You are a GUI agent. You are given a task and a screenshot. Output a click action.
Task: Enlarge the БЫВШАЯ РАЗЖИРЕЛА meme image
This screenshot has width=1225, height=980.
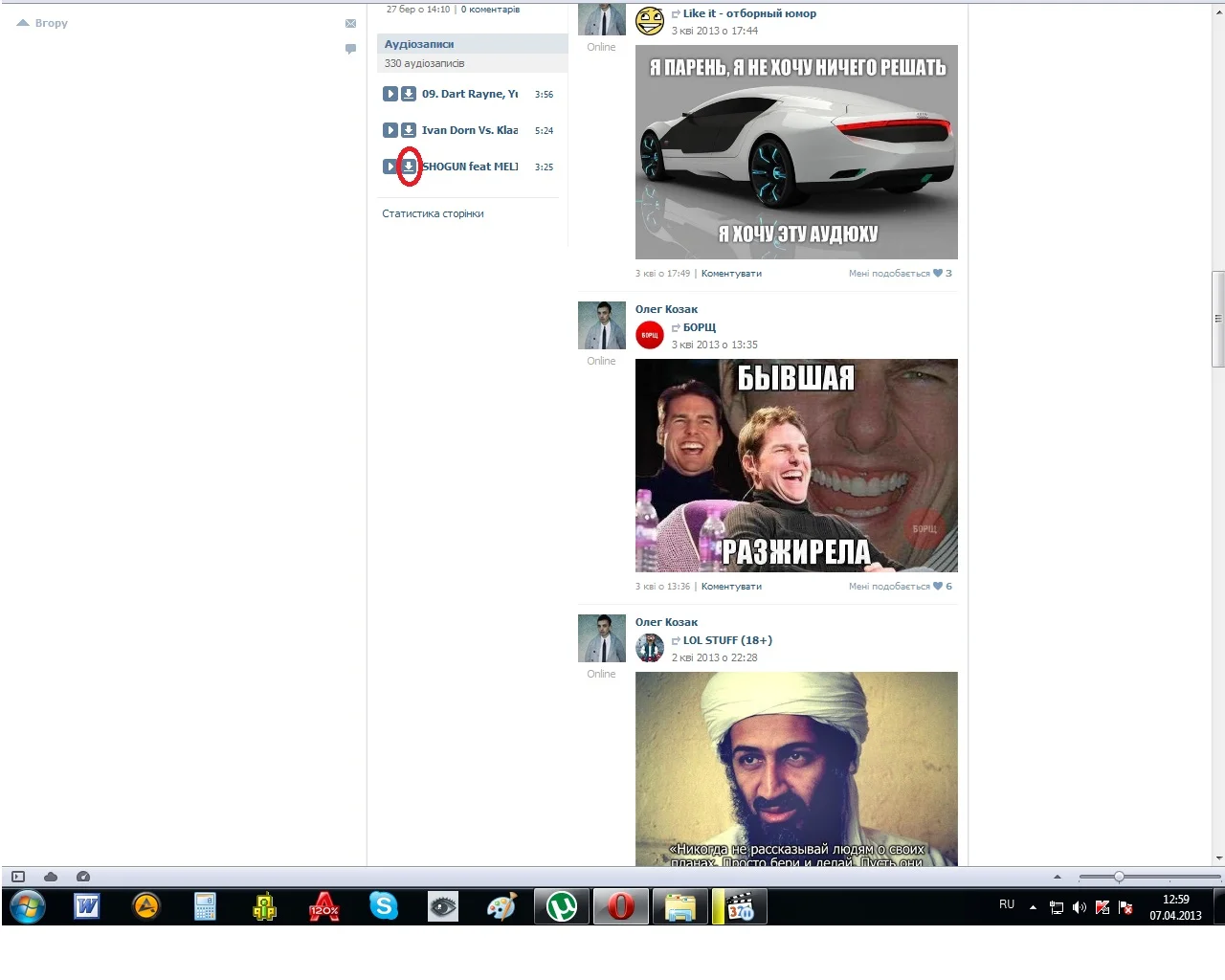(796, 465)
